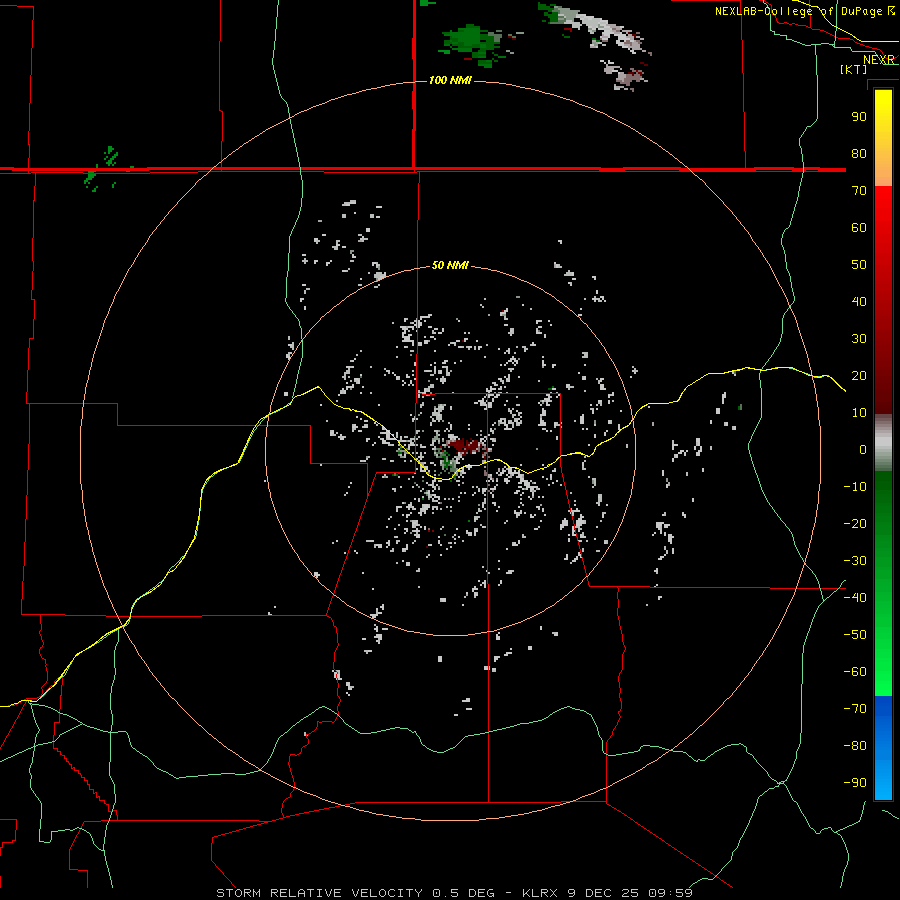Click the 70 value on the velocity scale

coord(859,191)
